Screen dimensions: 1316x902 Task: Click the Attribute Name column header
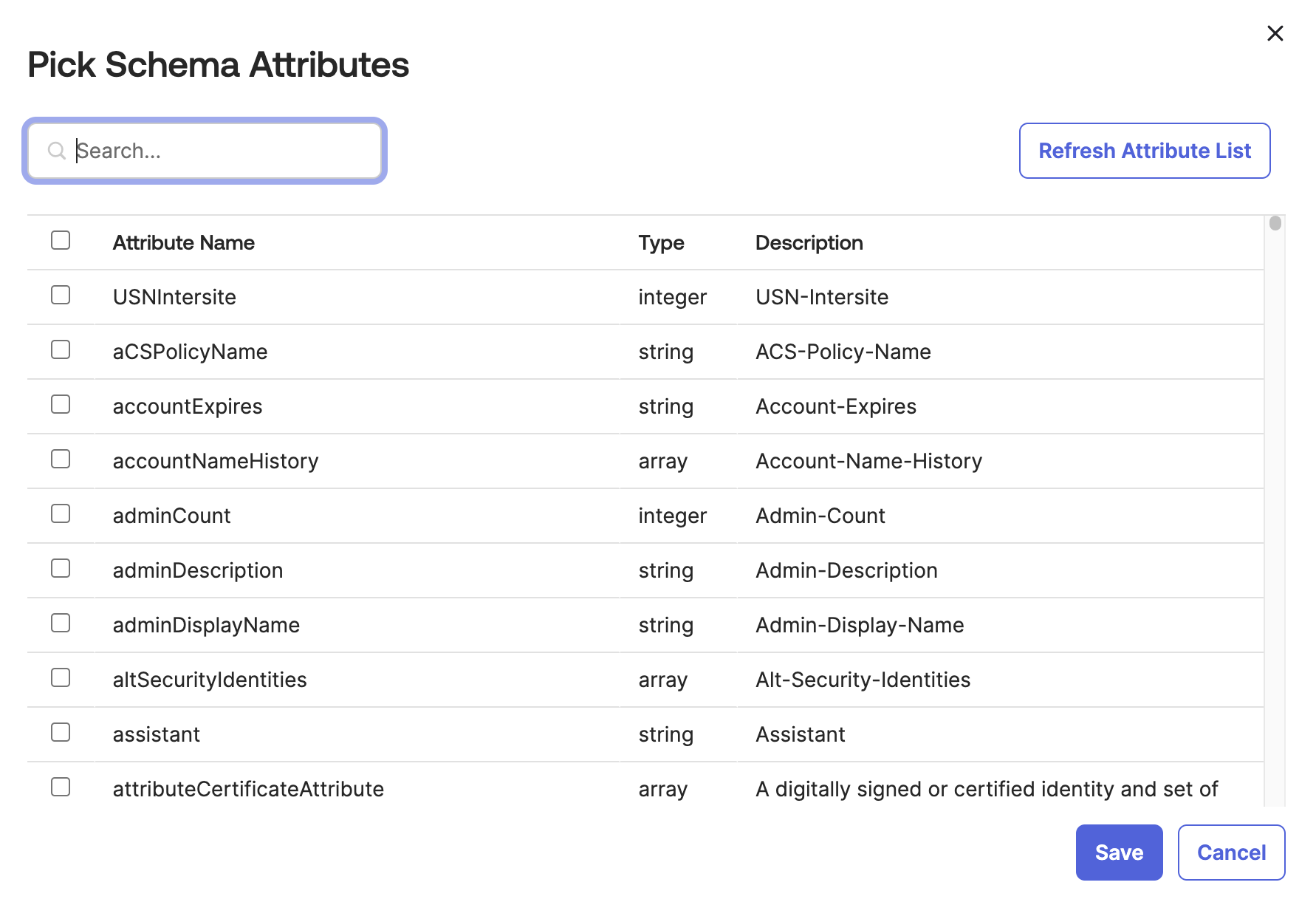click(x=183, y=243)
